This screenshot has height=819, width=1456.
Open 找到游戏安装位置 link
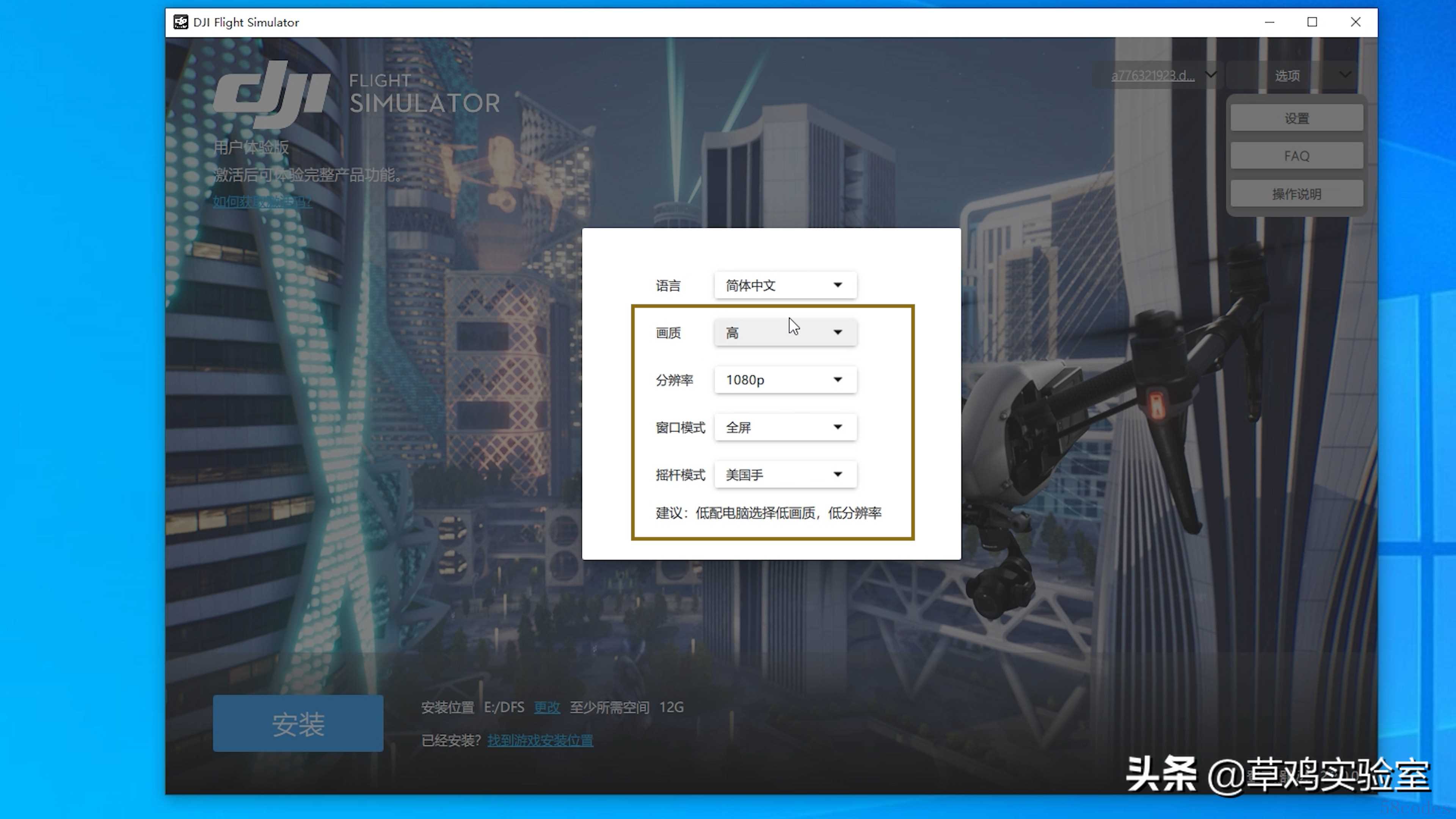[540, 741]
